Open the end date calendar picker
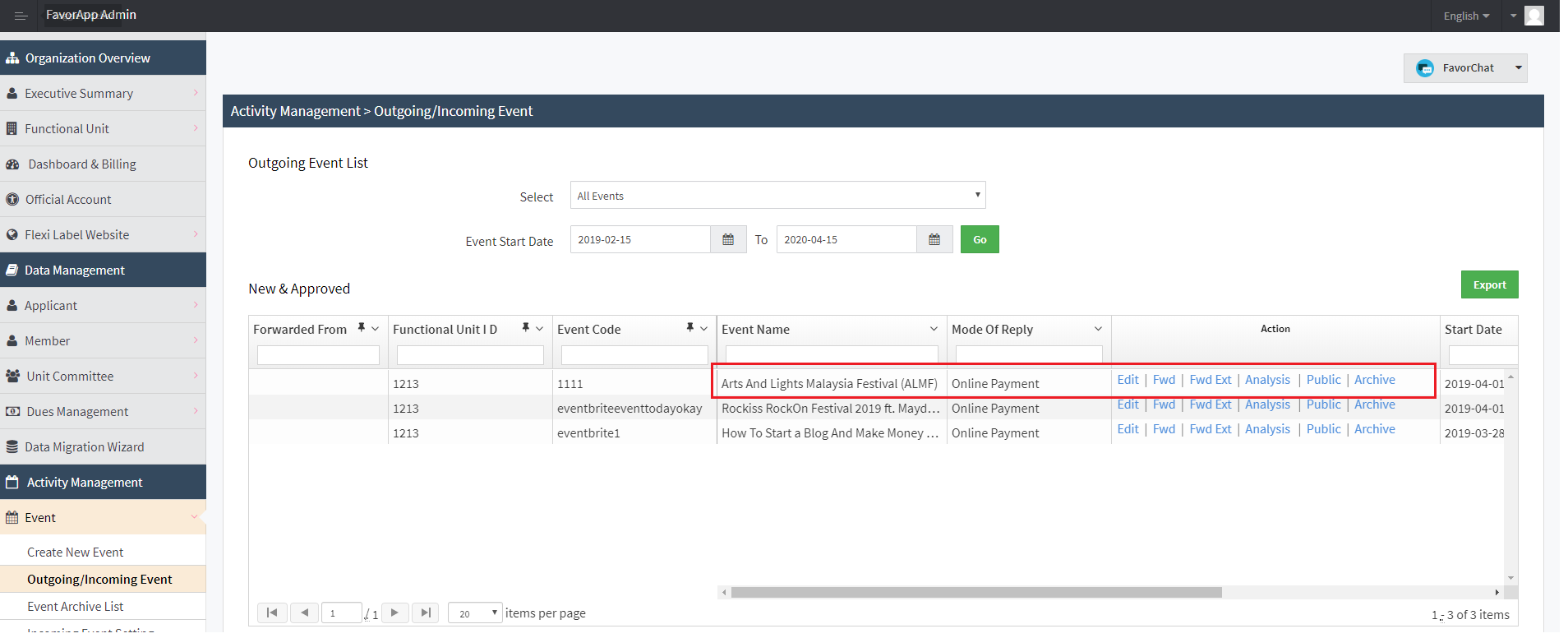This screenshot has height=638, width=1568. [x=934, y=239]
